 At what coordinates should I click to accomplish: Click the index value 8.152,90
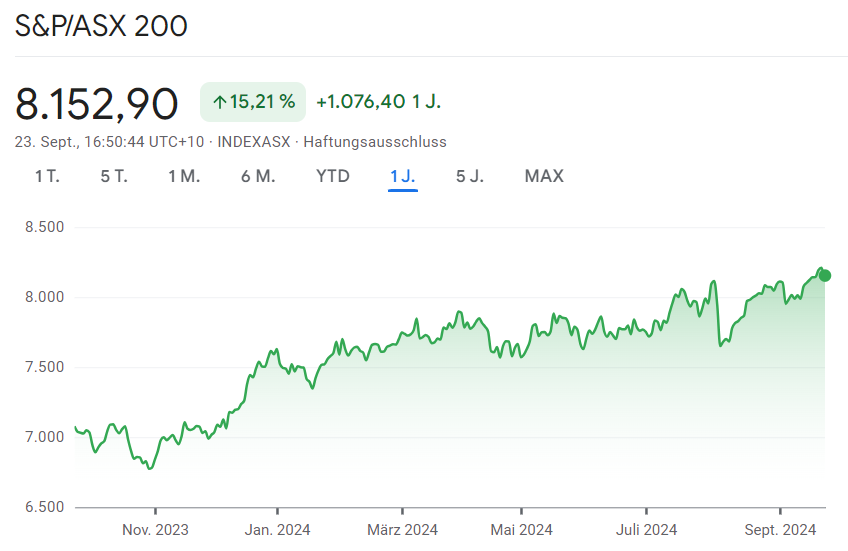[96, 103]
